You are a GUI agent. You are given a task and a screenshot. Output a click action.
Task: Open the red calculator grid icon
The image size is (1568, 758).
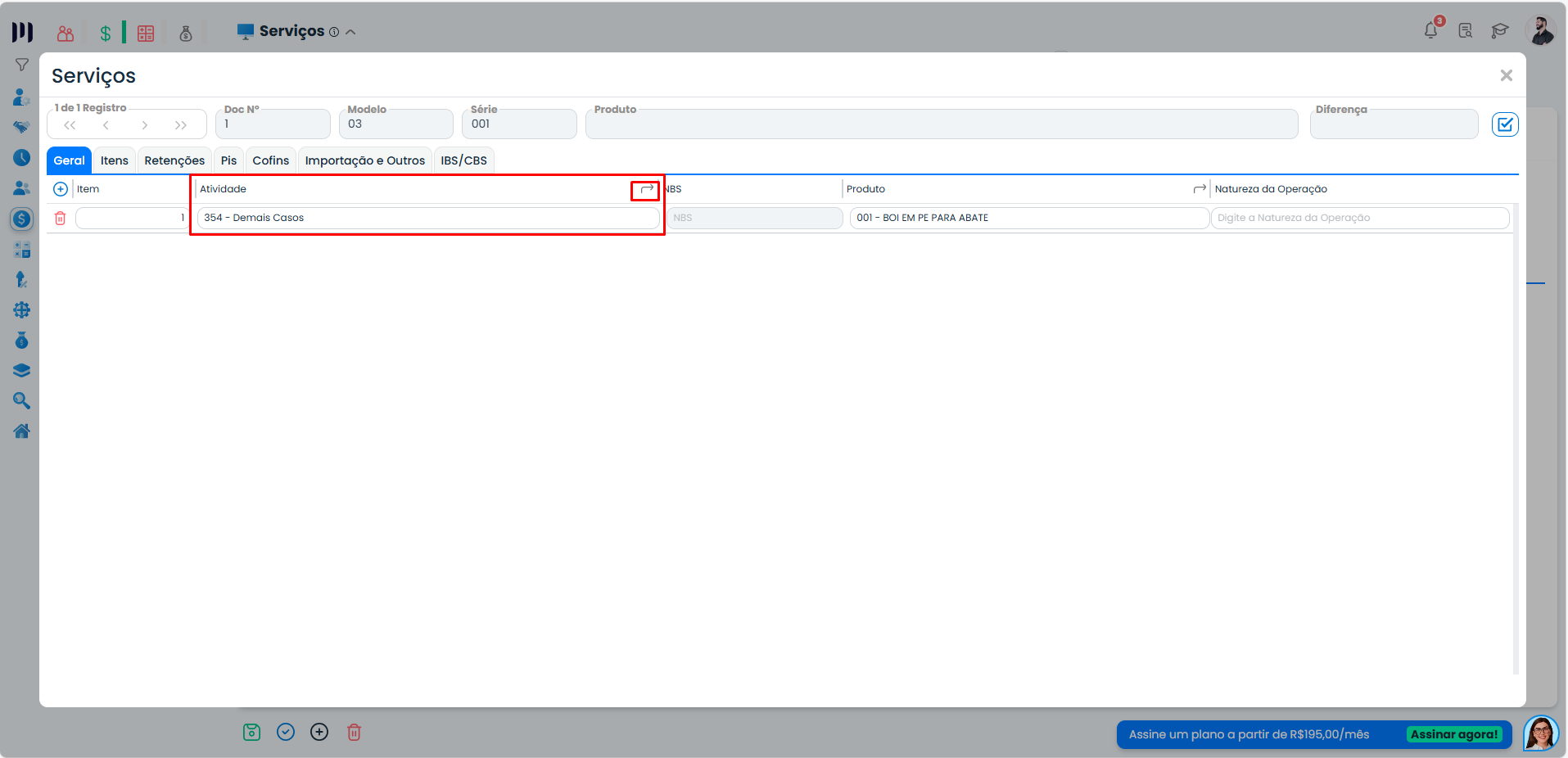(x=146, y=33)
